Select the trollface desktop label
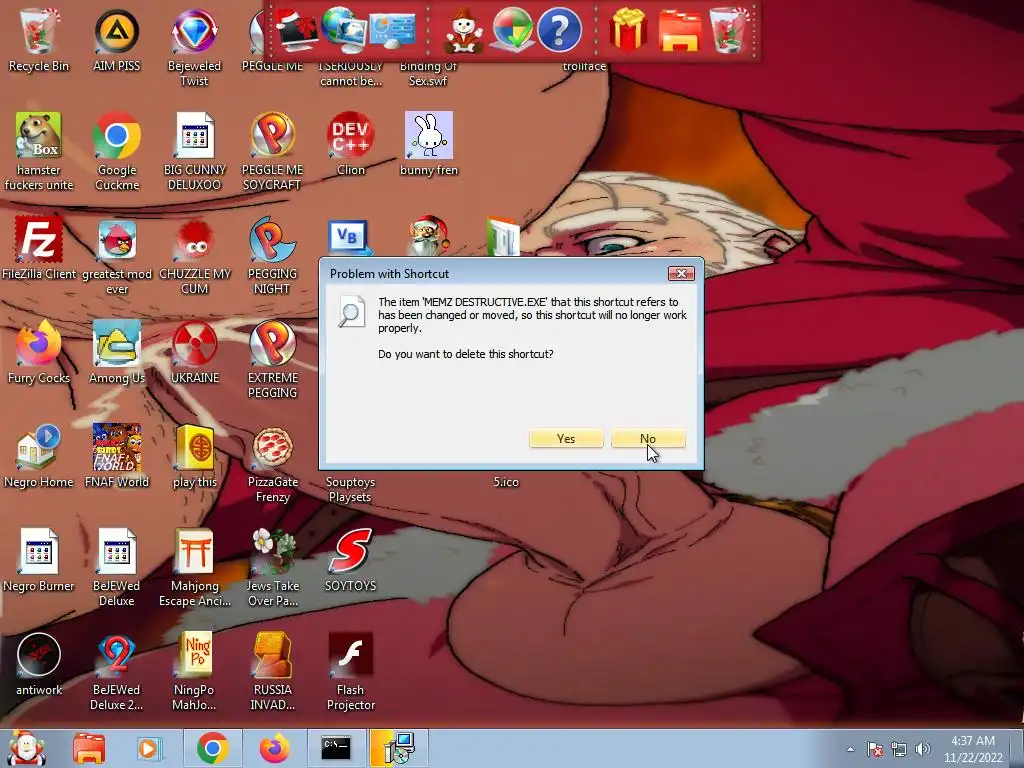The width and height of the screenshot is (1024, 768). pos(584,66)
